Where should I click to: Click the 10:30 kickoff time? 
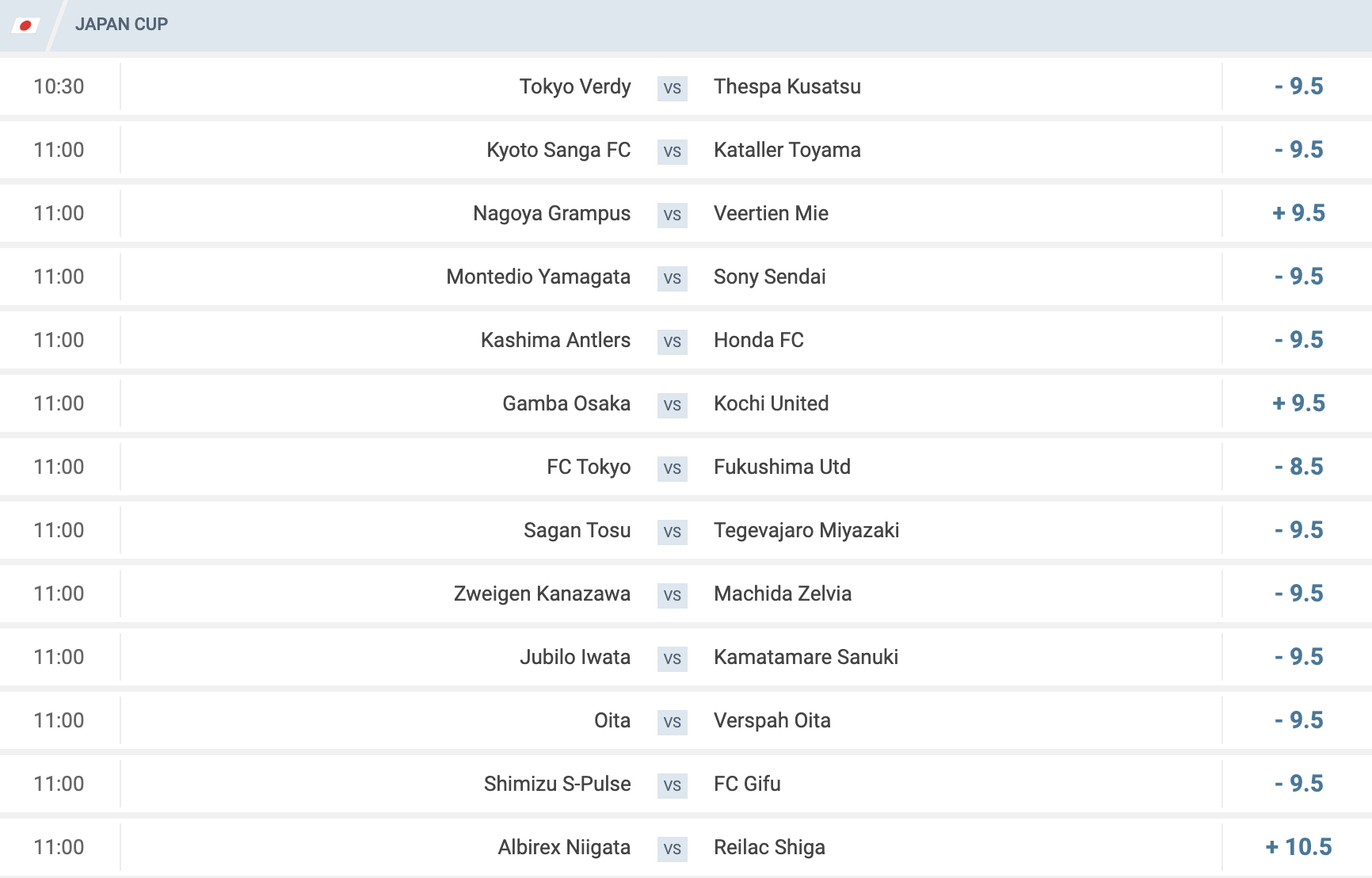click(x=59, y=86)
